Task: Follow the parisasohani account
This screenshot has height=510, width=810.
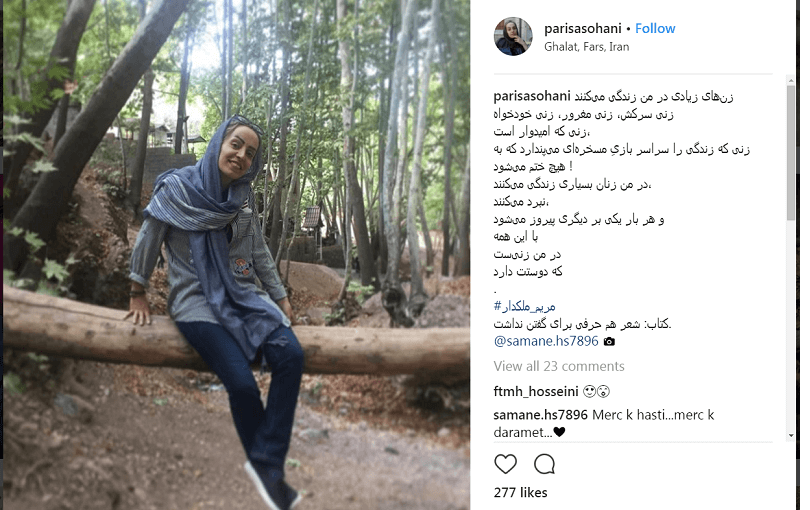Action: 655,28
